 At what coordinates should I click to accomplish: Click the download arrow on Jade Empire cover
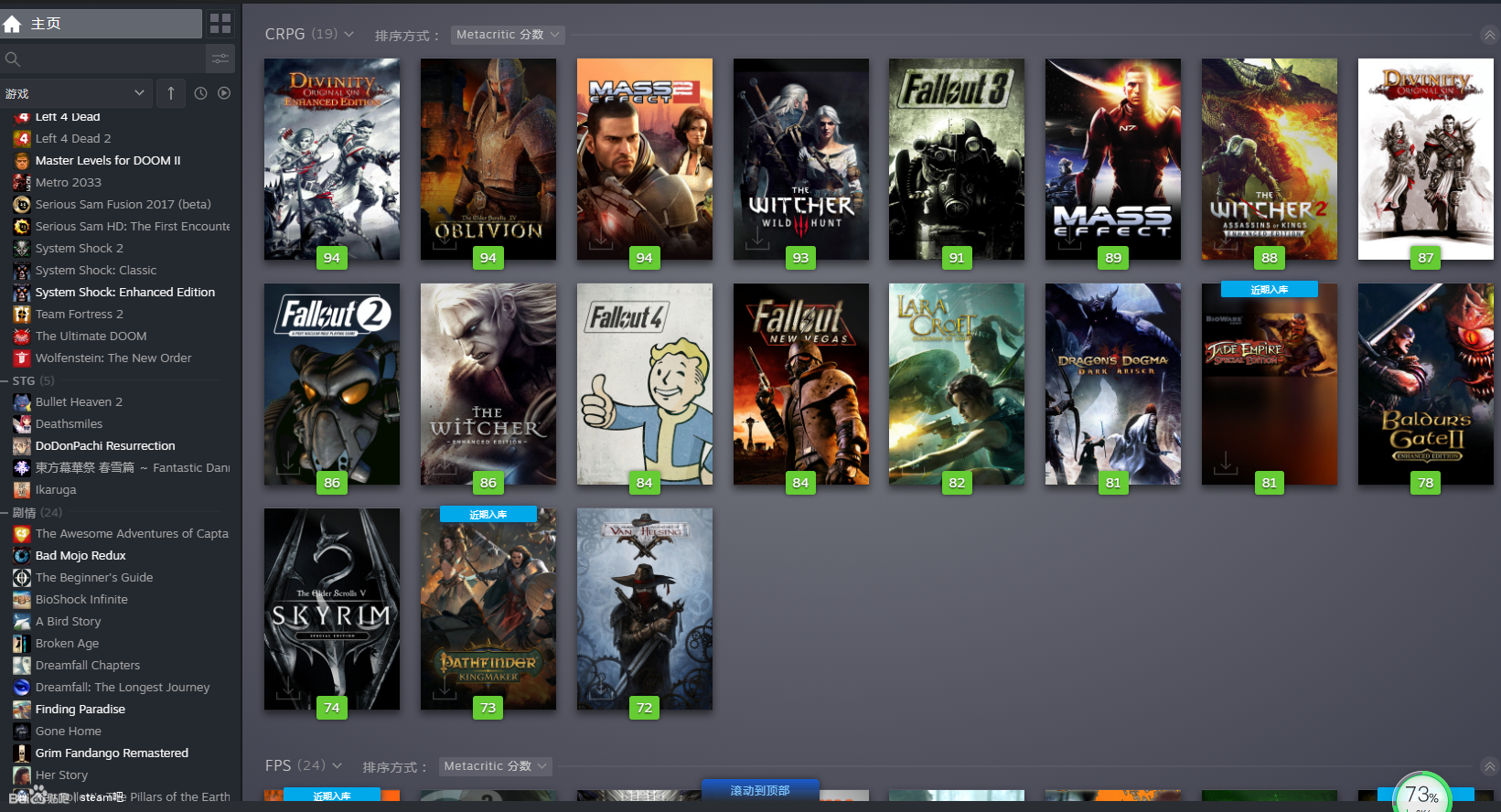click(x=1226, y=463)
